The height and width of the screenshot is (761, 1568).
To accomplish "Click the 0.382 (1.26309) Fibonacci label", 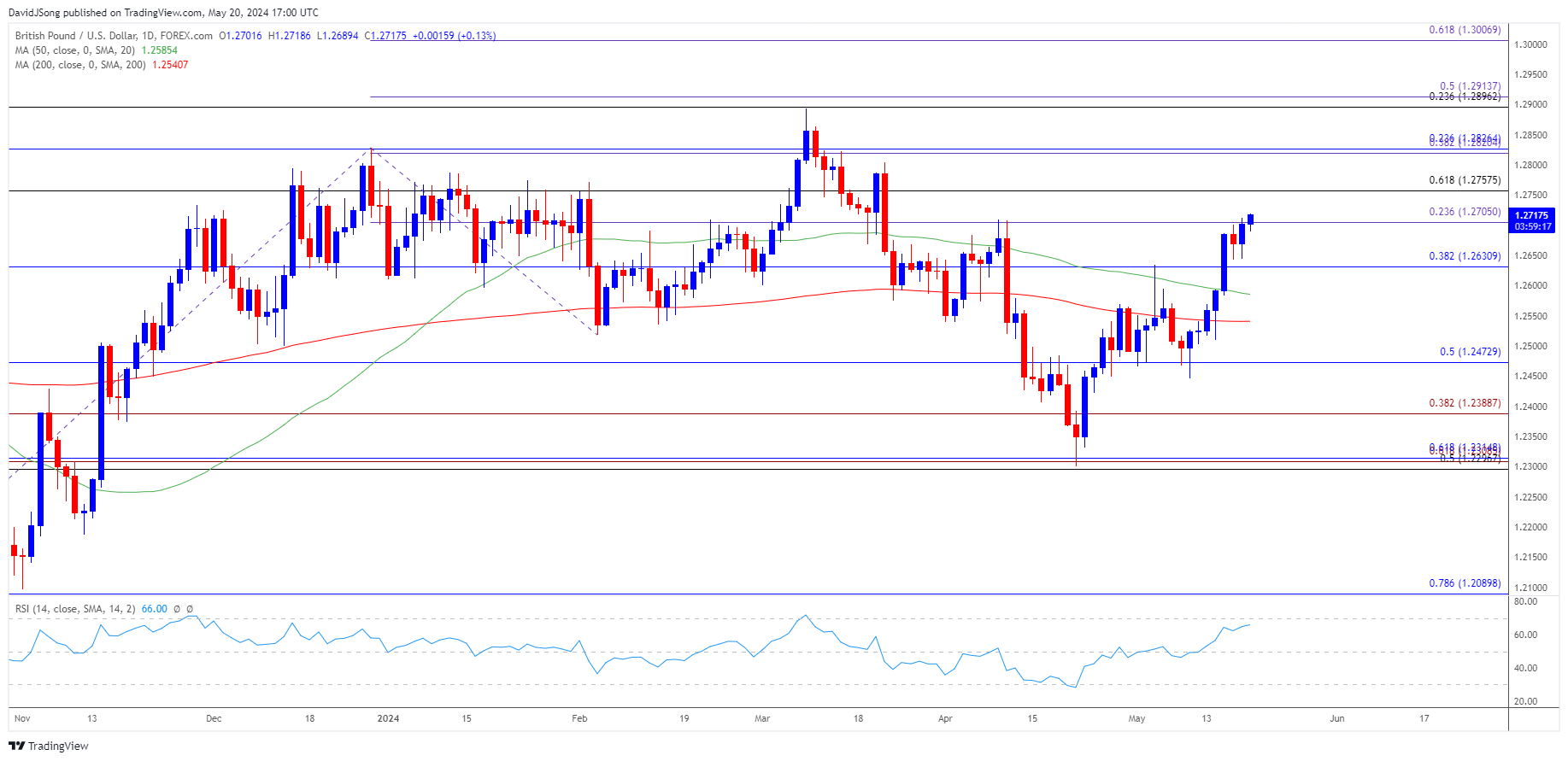I will [1465, 256].
